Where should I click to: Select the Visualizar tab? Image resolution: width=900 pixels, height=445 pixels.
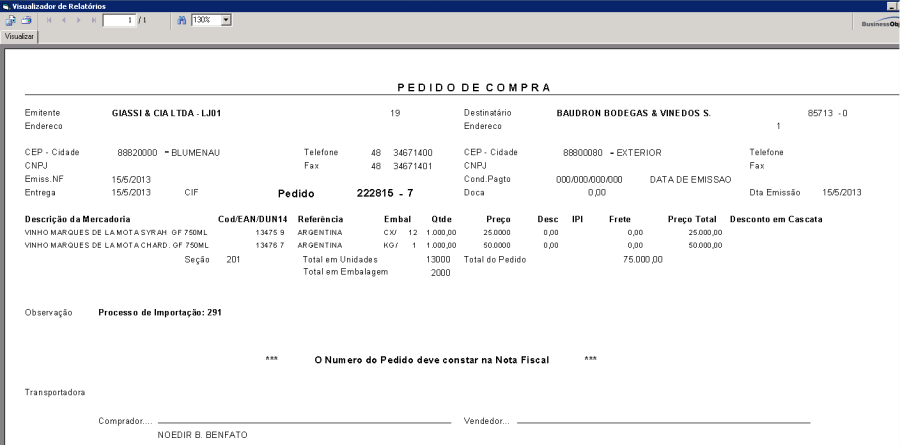[x=20, y=36]
